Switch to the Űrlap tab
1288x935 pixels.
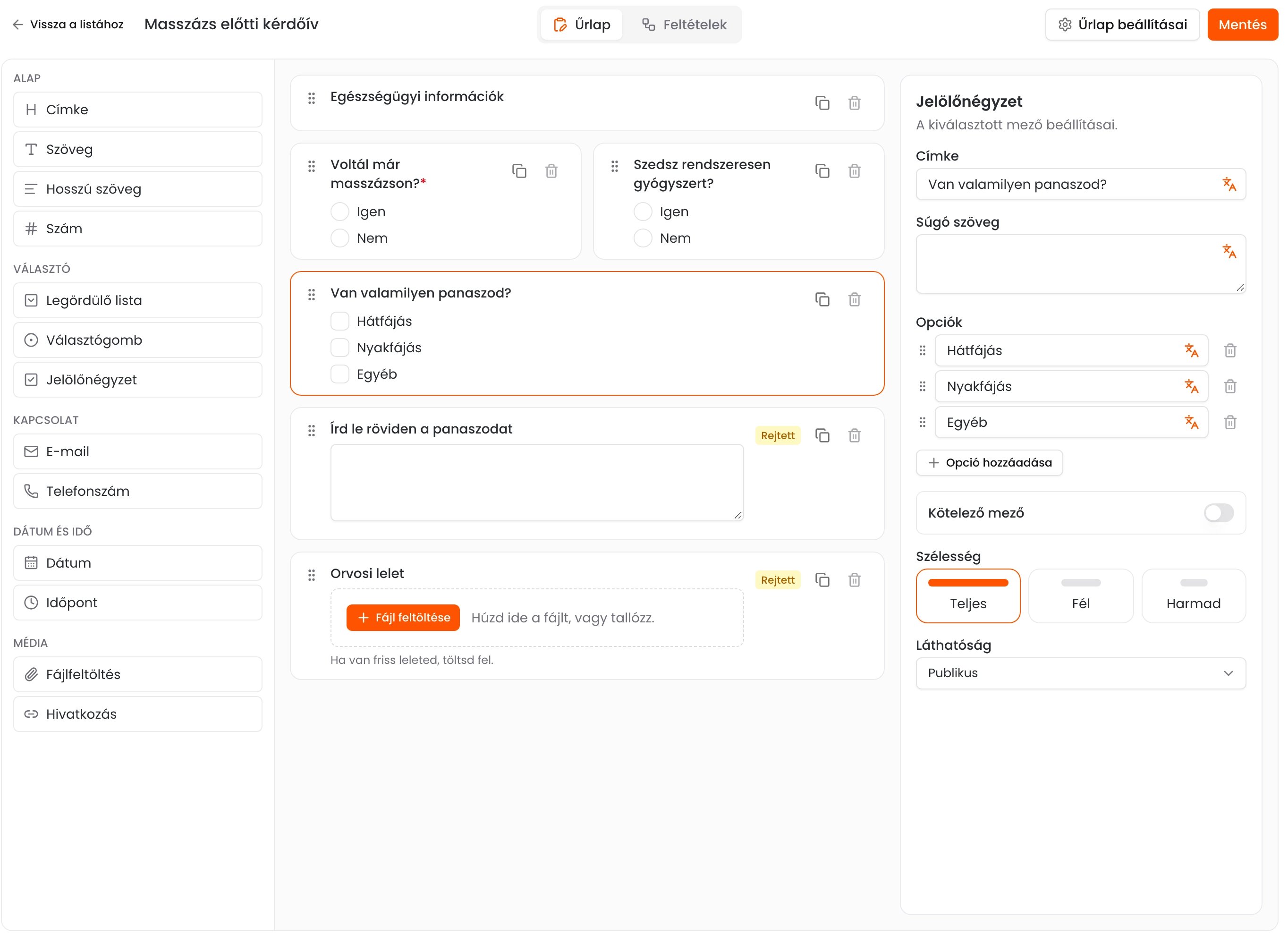point(582,25)
